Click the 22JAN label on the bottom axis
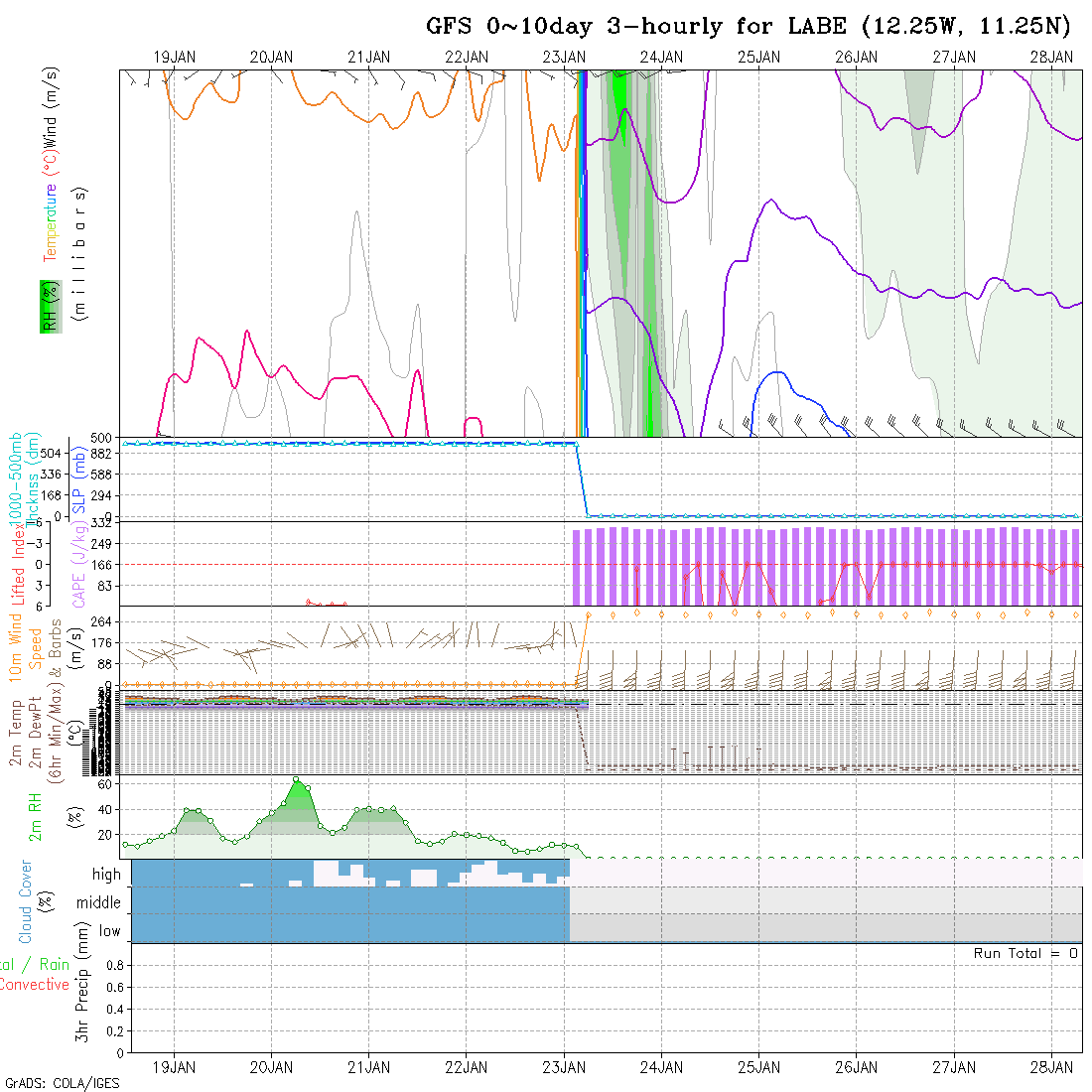 pos(467,1067)
